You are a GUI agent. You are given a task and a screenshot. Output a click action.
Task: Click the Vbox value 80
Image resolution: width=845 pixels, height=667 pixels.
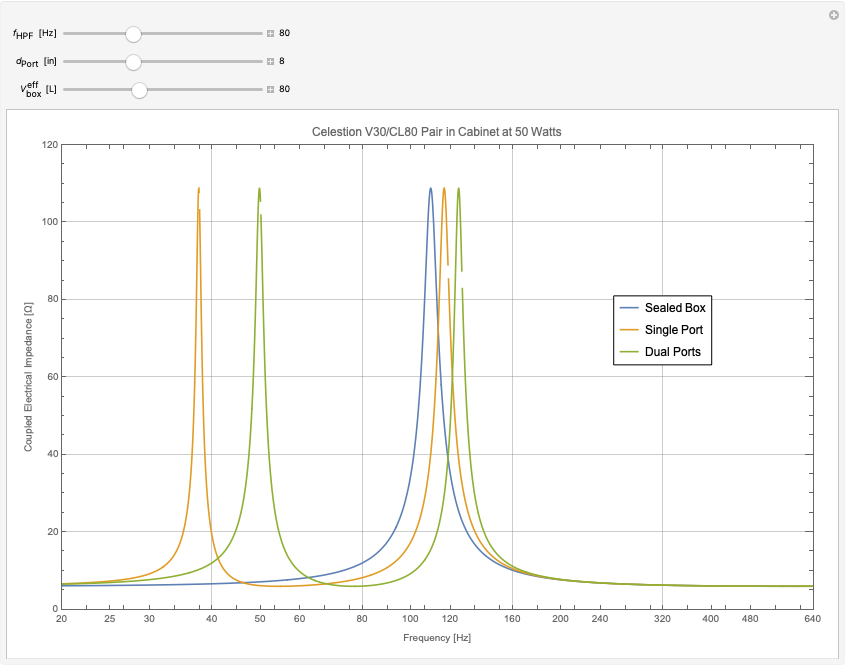(285, 89)
